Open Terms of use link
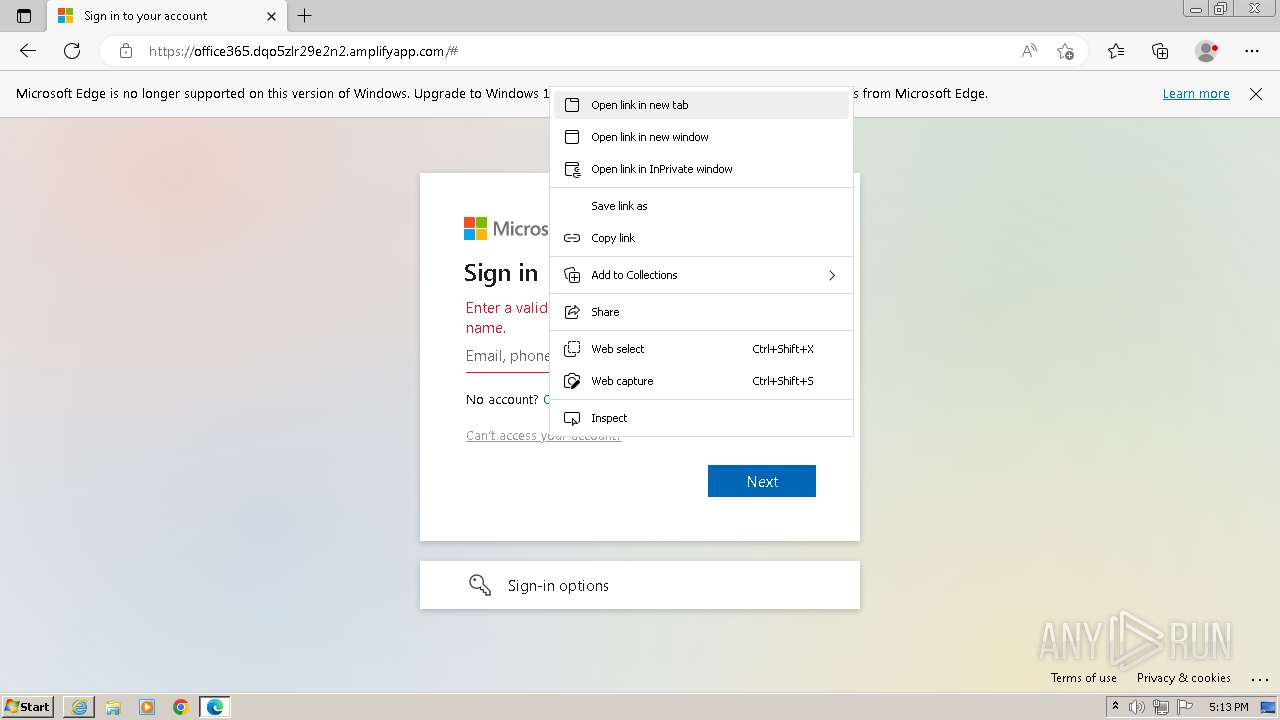 [x=1084, y=678]
